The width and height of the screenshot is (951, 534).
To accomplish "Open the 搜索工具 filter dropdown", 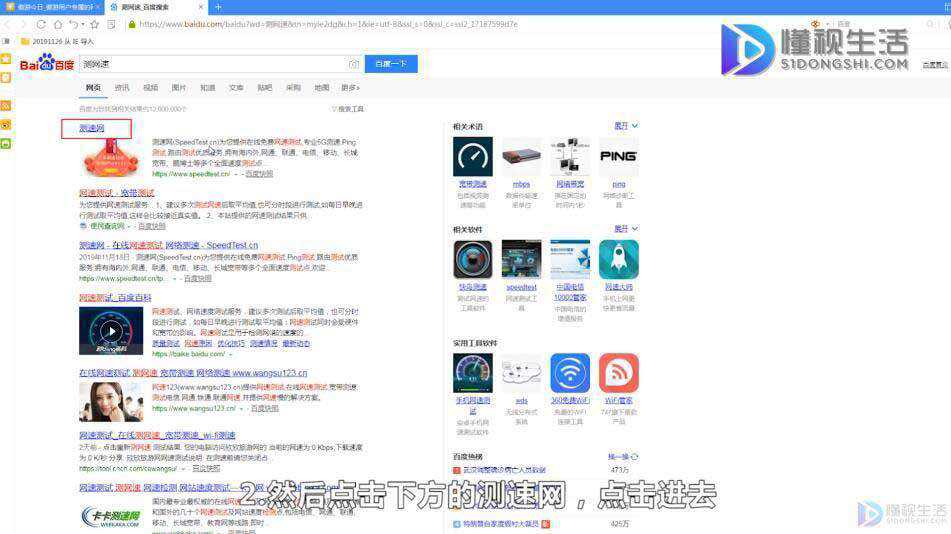I will tap(348, 109).
